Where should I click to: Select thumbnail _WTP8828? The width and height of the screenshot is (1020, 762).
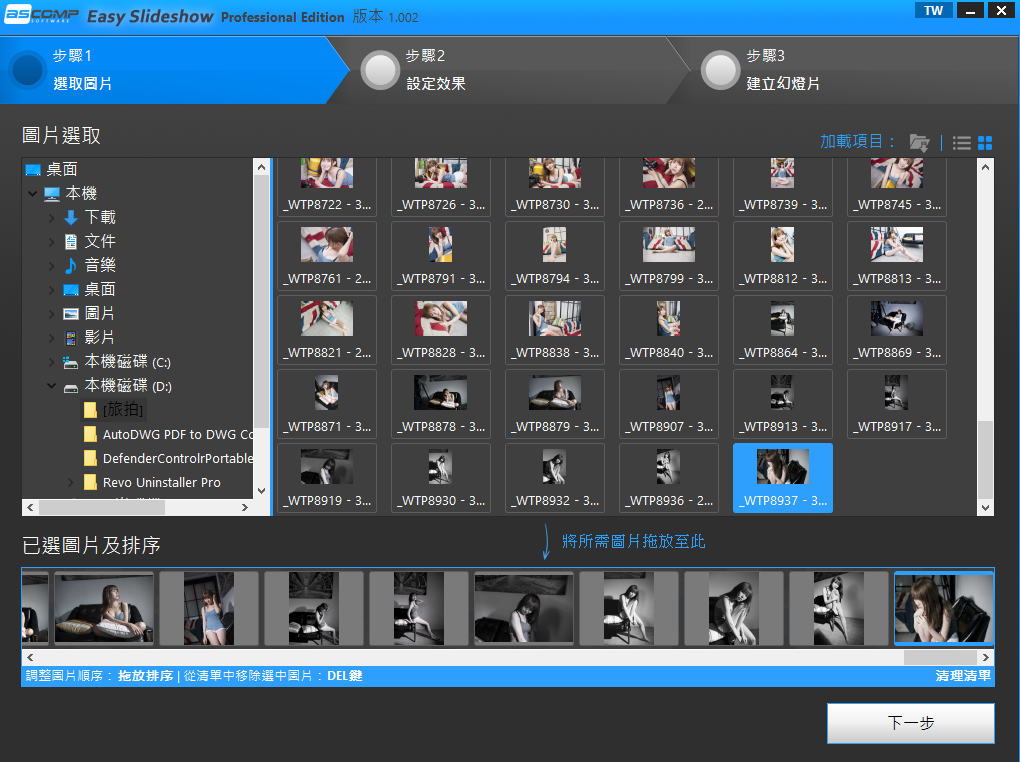(441, 330)
